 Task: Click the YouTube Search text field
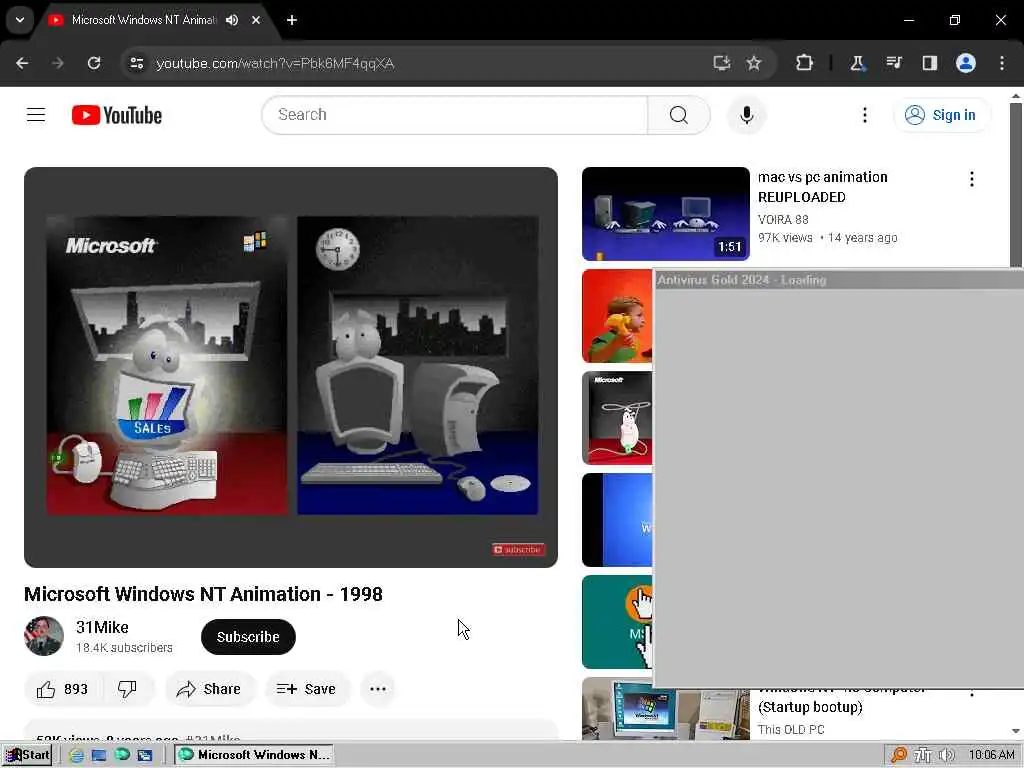455,115
